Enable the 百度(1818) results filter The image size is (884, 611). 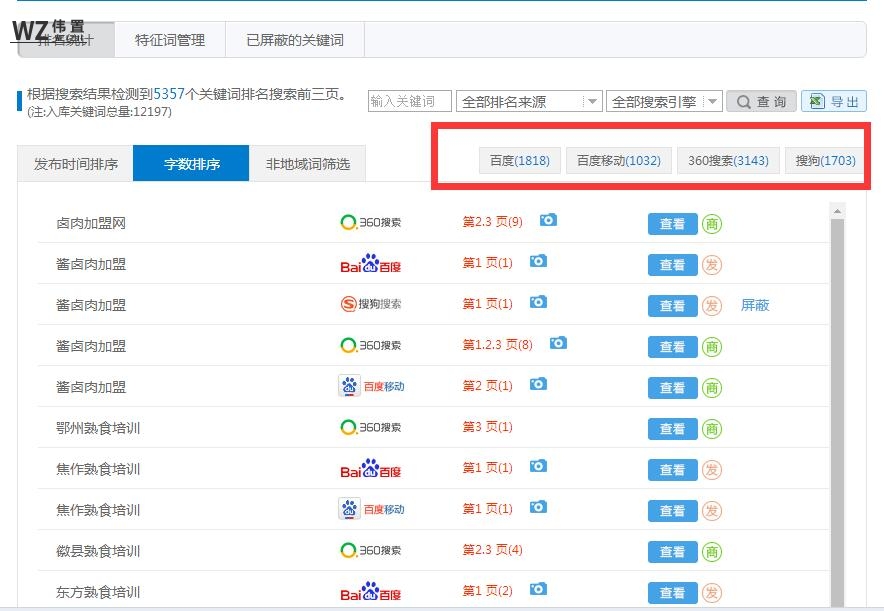(x=520, y=160)
